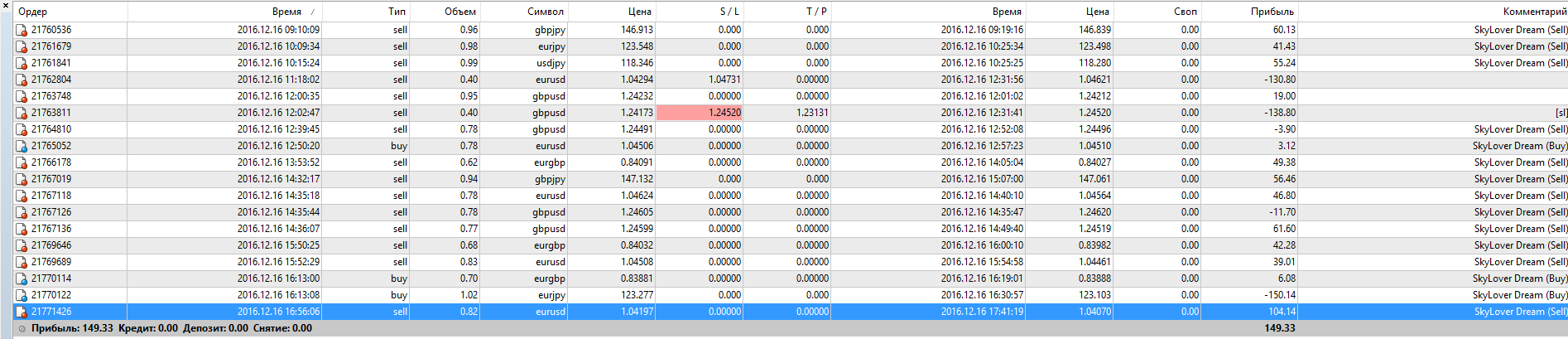Select the order icon of 21769646

pyautogui.click(x=22, y=245)
